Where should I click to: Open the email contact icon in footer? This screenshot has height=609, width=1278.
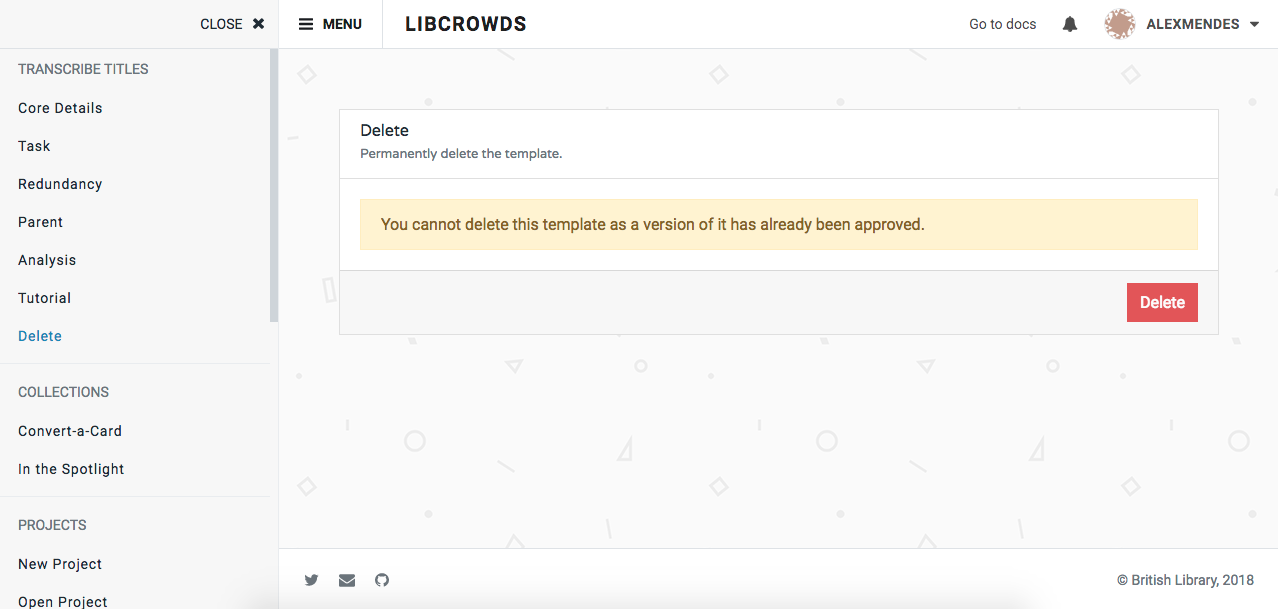point(346,580)
